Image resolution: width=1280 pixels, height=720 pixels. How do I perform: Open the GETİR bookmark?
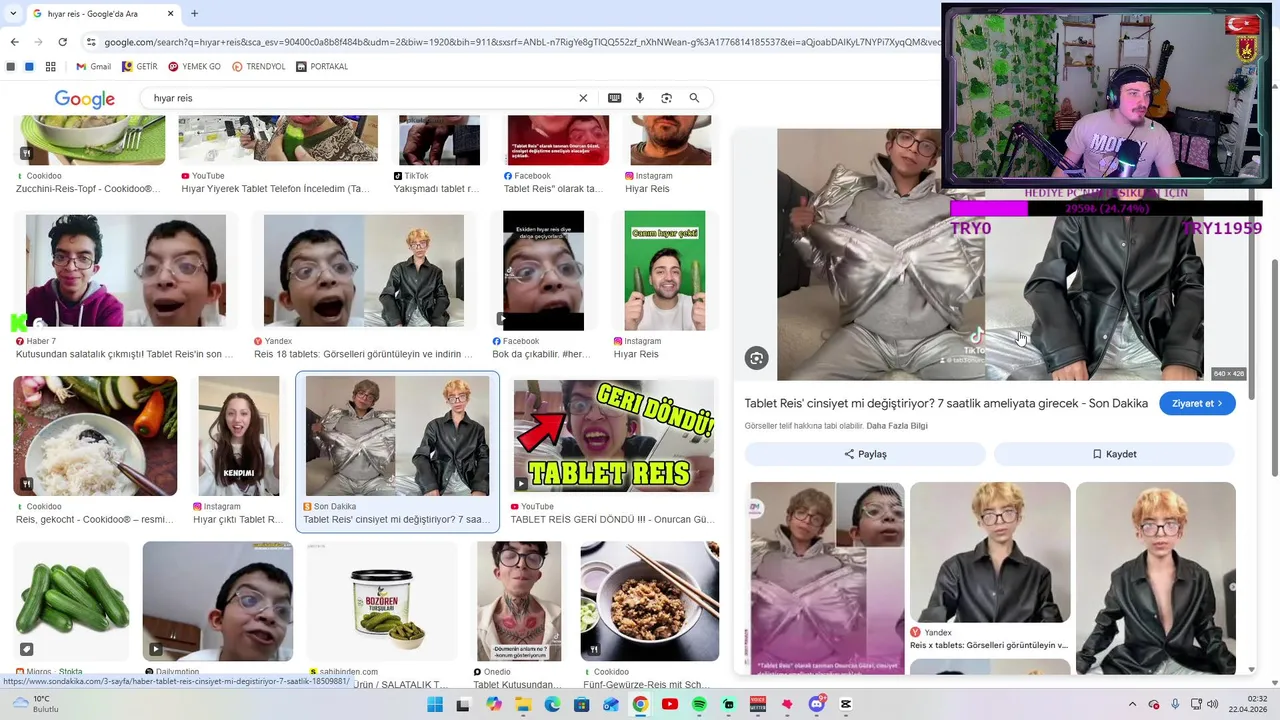coord(140,67)
